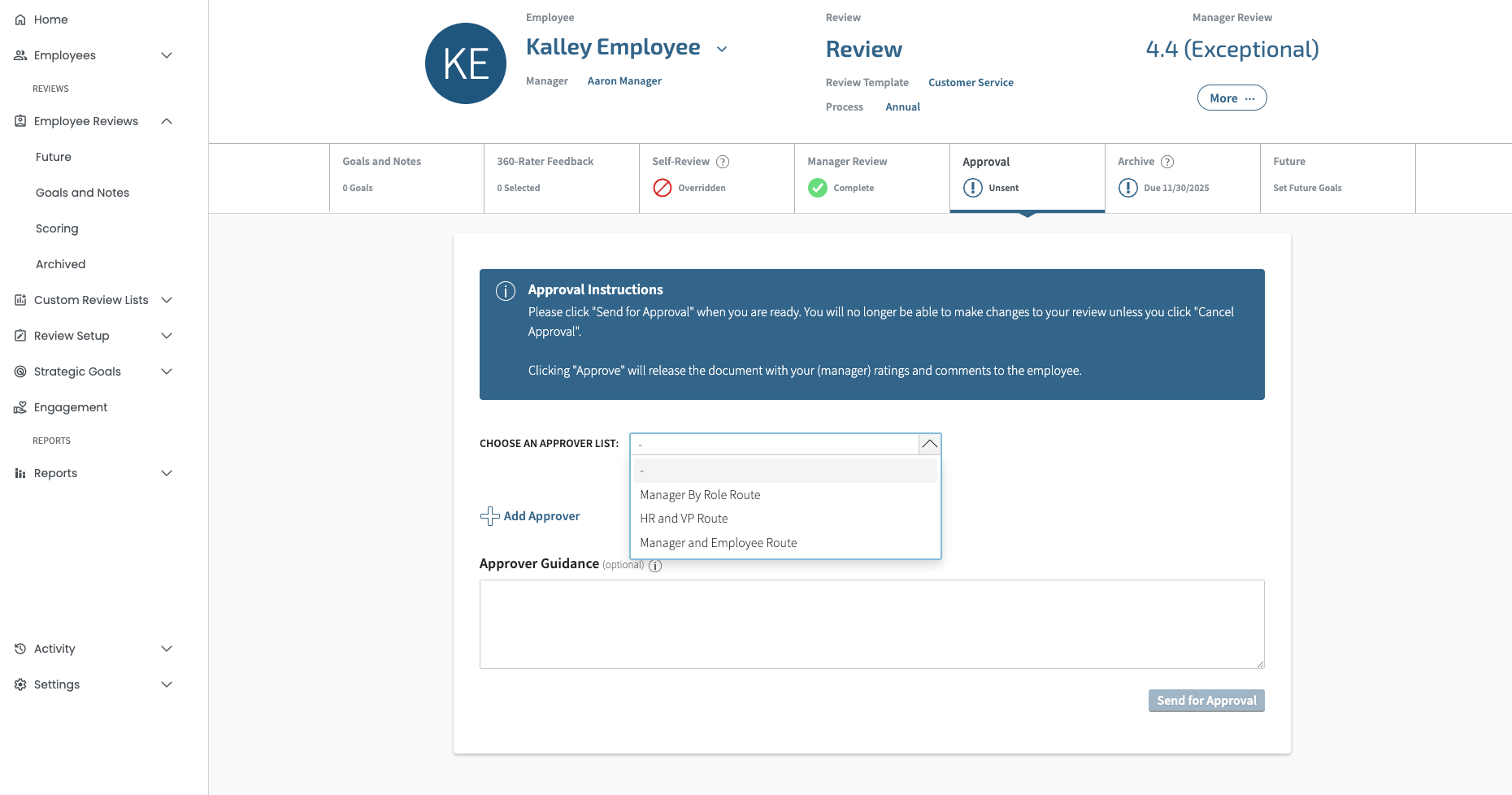Click the Home house icon
The image size is (1512, 795).
click(20, 20)
